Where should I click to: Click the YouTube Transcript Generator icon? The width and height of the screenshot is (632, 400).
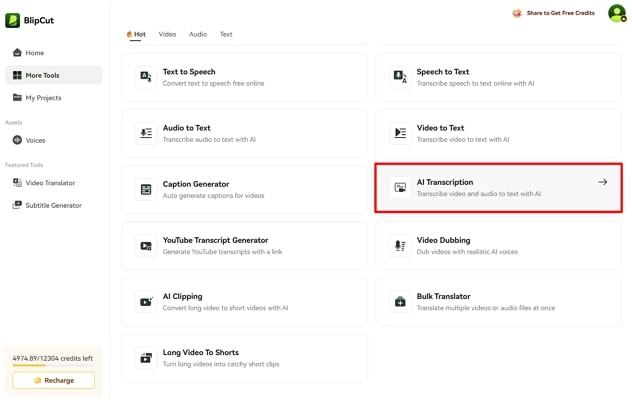click(146, 245)
